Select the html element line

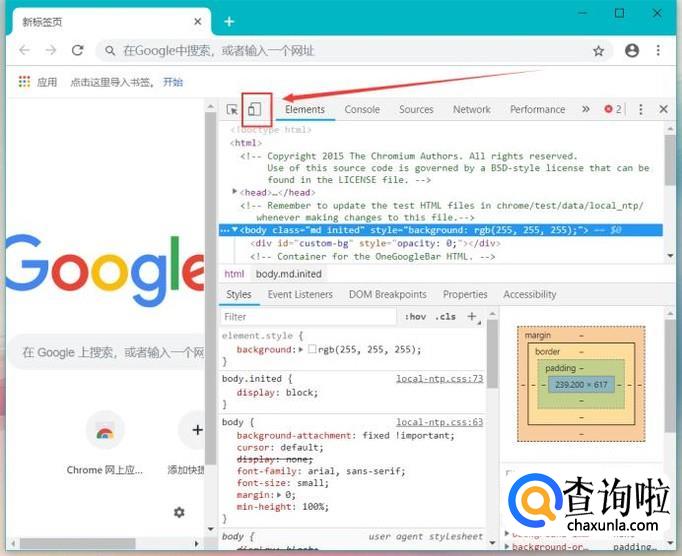coord(246,143)
